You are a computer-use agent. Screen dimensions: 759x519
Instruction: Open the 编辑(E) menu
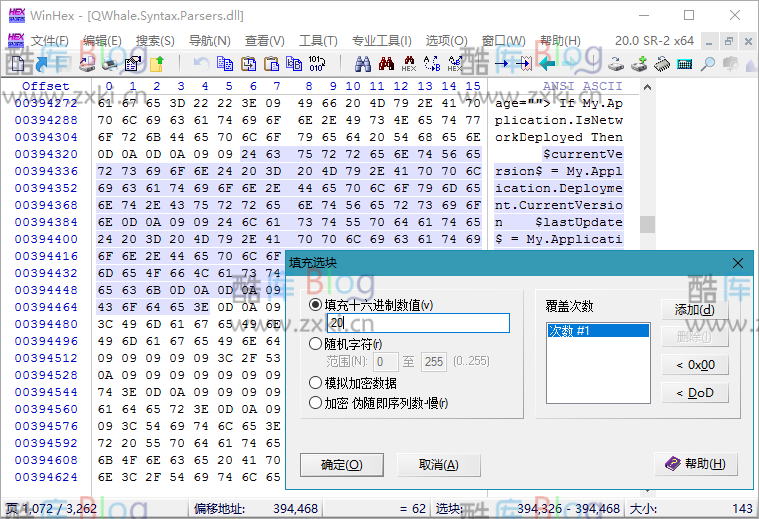[102, 41]
